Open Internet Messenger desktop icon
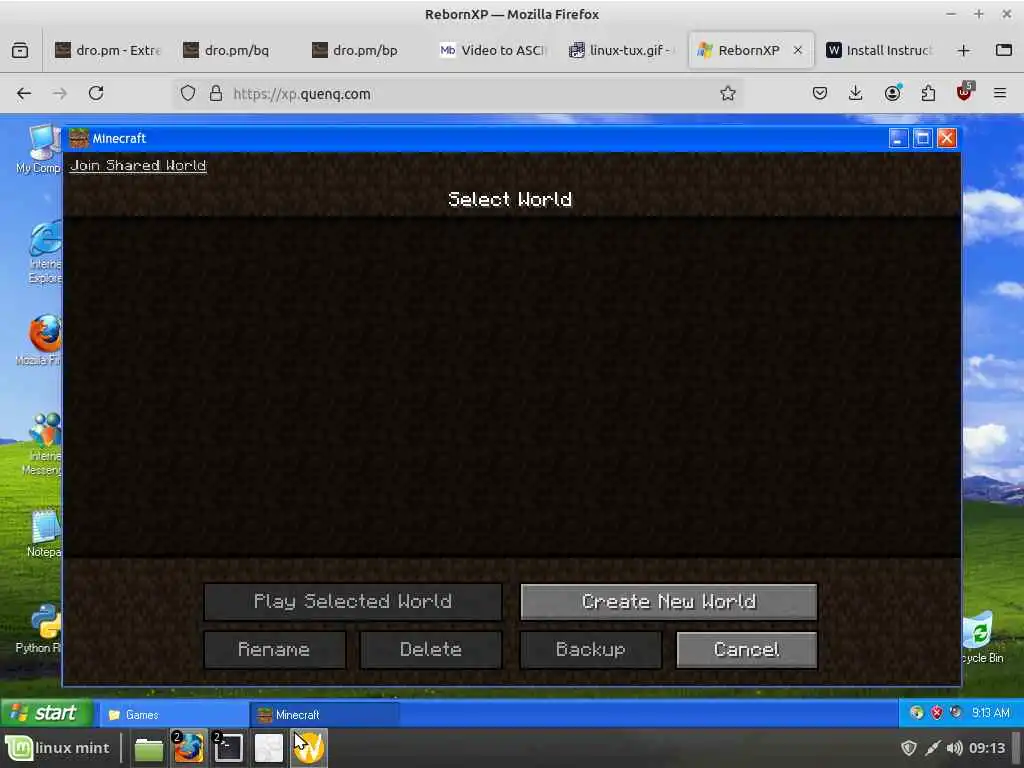The image size is (1024, 768). coord(43,444)
